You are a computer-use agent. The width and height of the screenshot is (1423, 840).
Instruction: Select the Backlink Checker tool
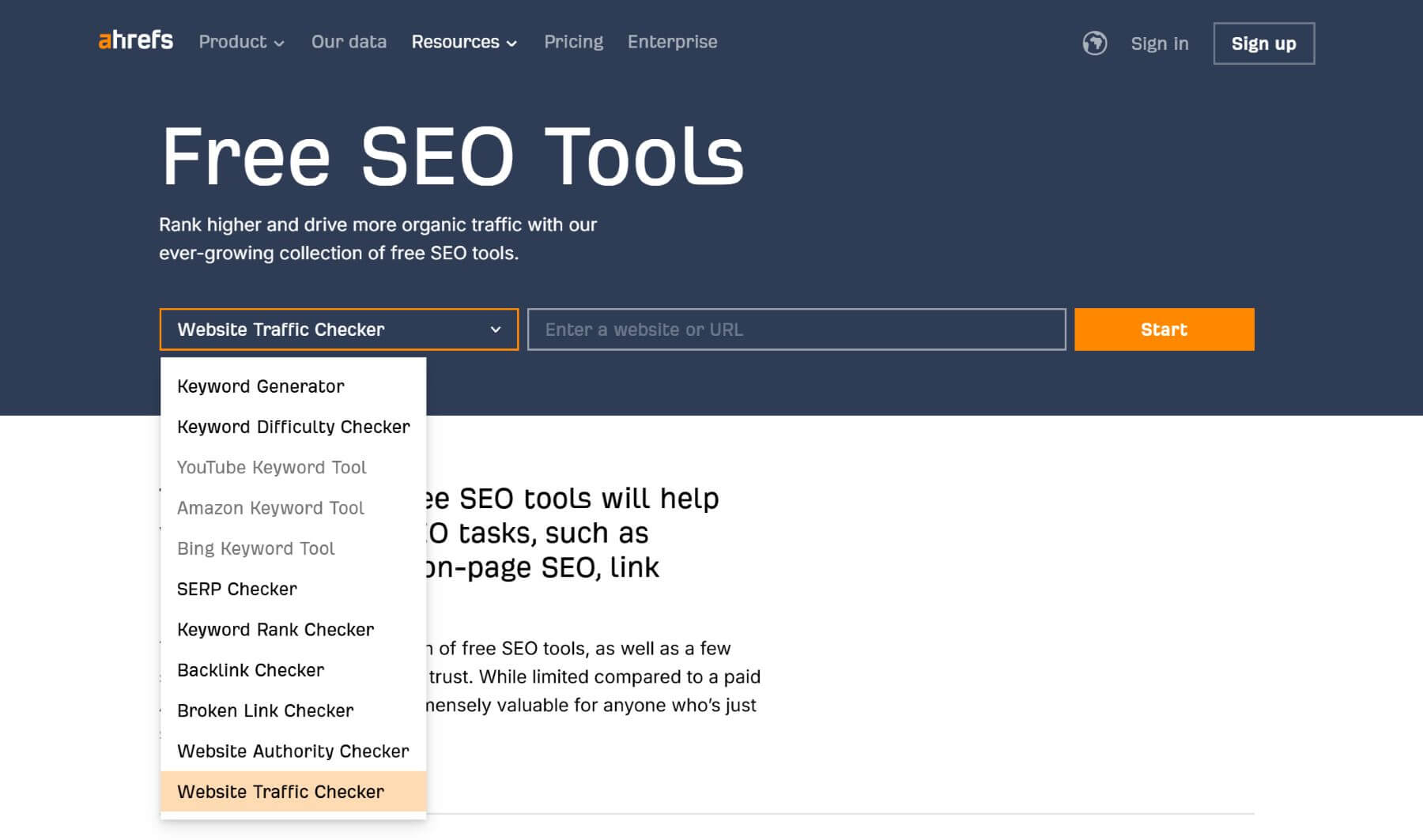click(x=250, y=670)
